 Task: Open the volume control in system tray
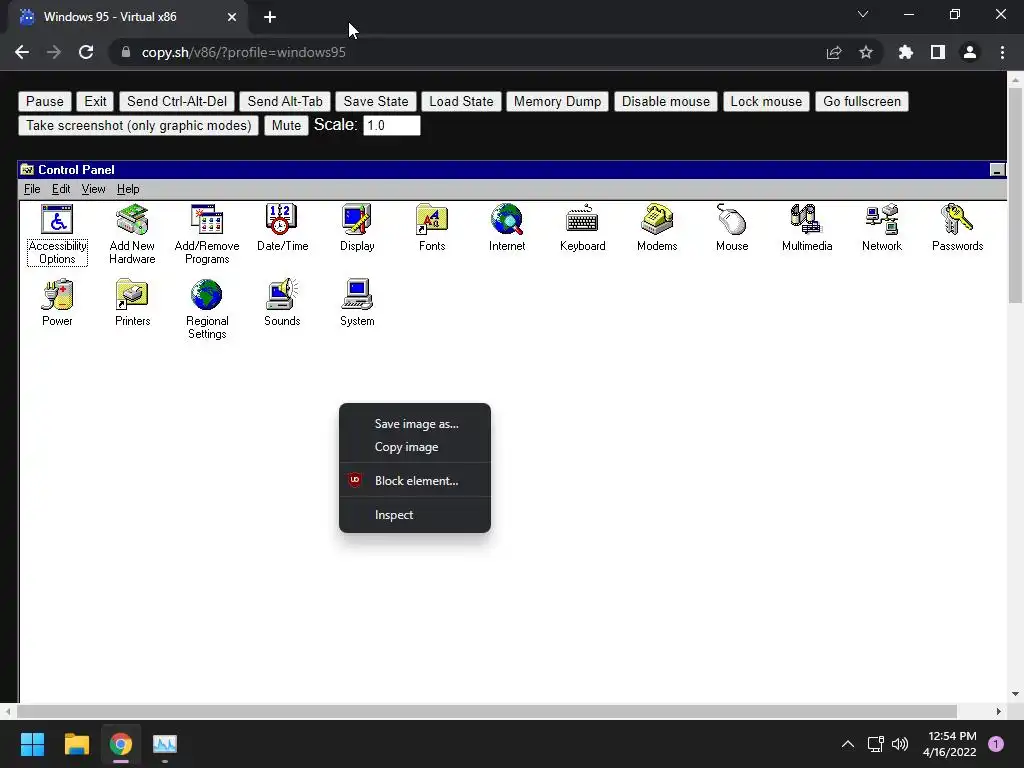click(900, 744)
